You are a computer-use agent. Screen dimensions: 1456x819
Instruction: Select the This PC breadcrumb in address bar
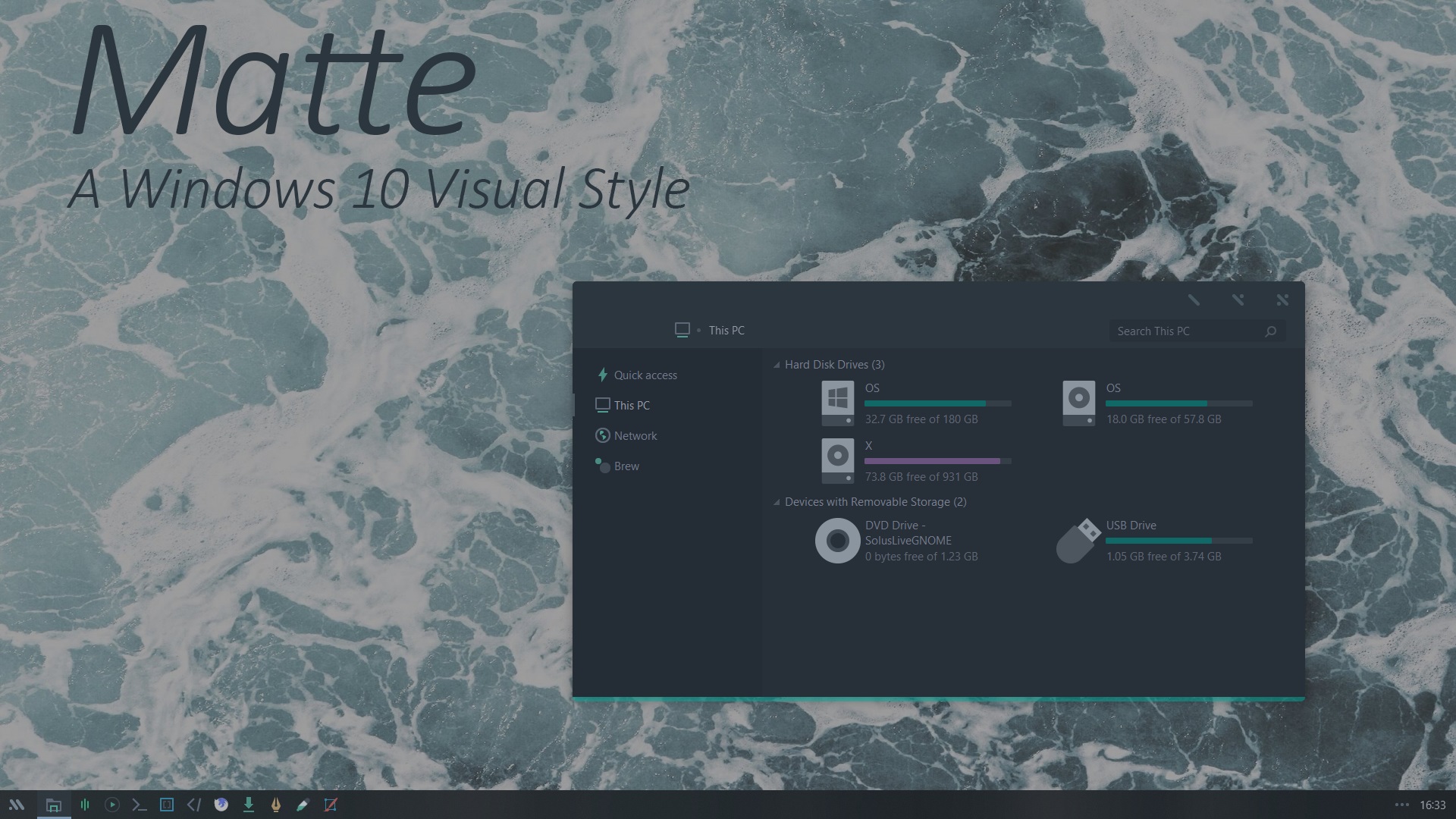pyautogui.click(x=726, y=331)
